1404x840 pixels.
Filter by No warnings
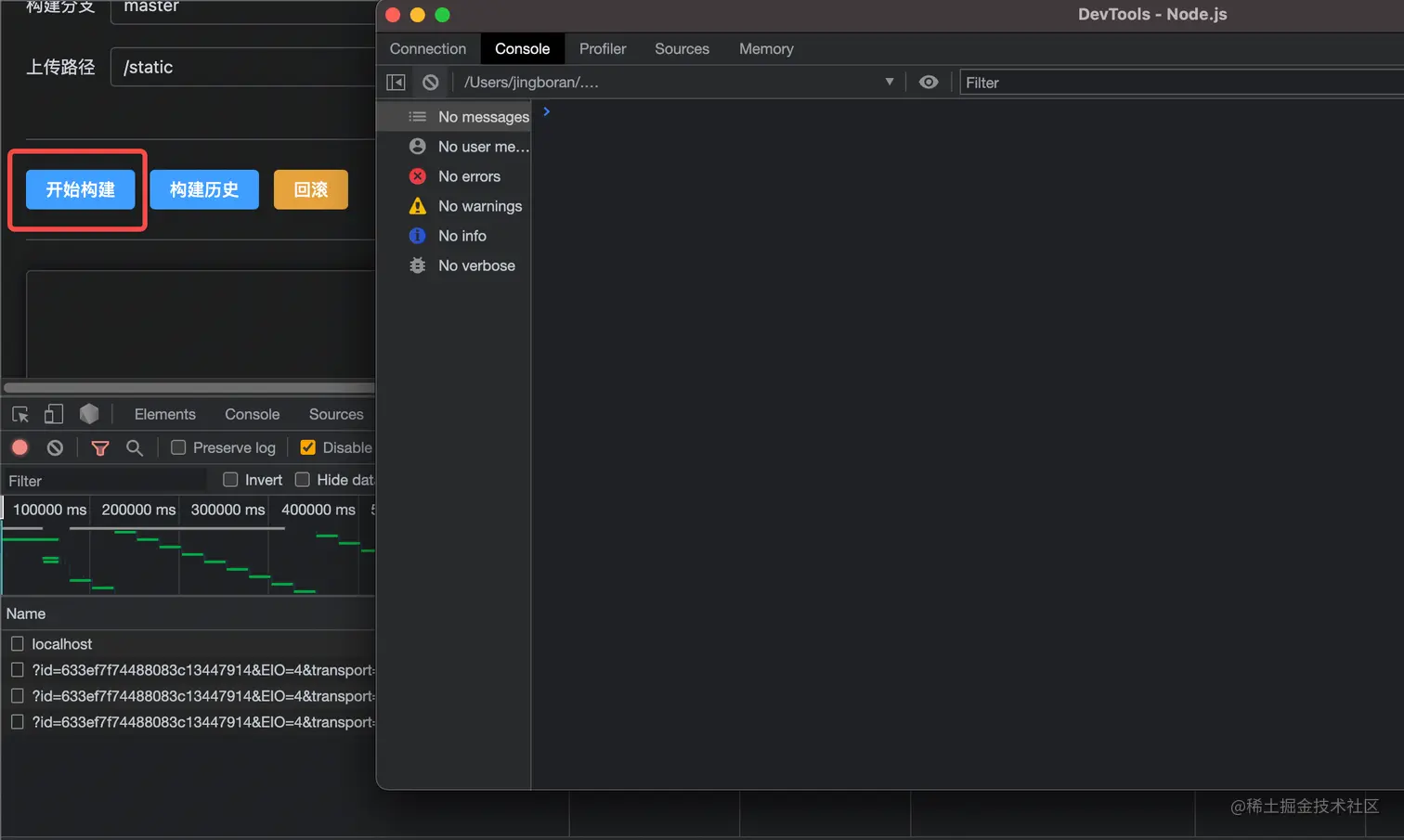[x=454, y=206]
